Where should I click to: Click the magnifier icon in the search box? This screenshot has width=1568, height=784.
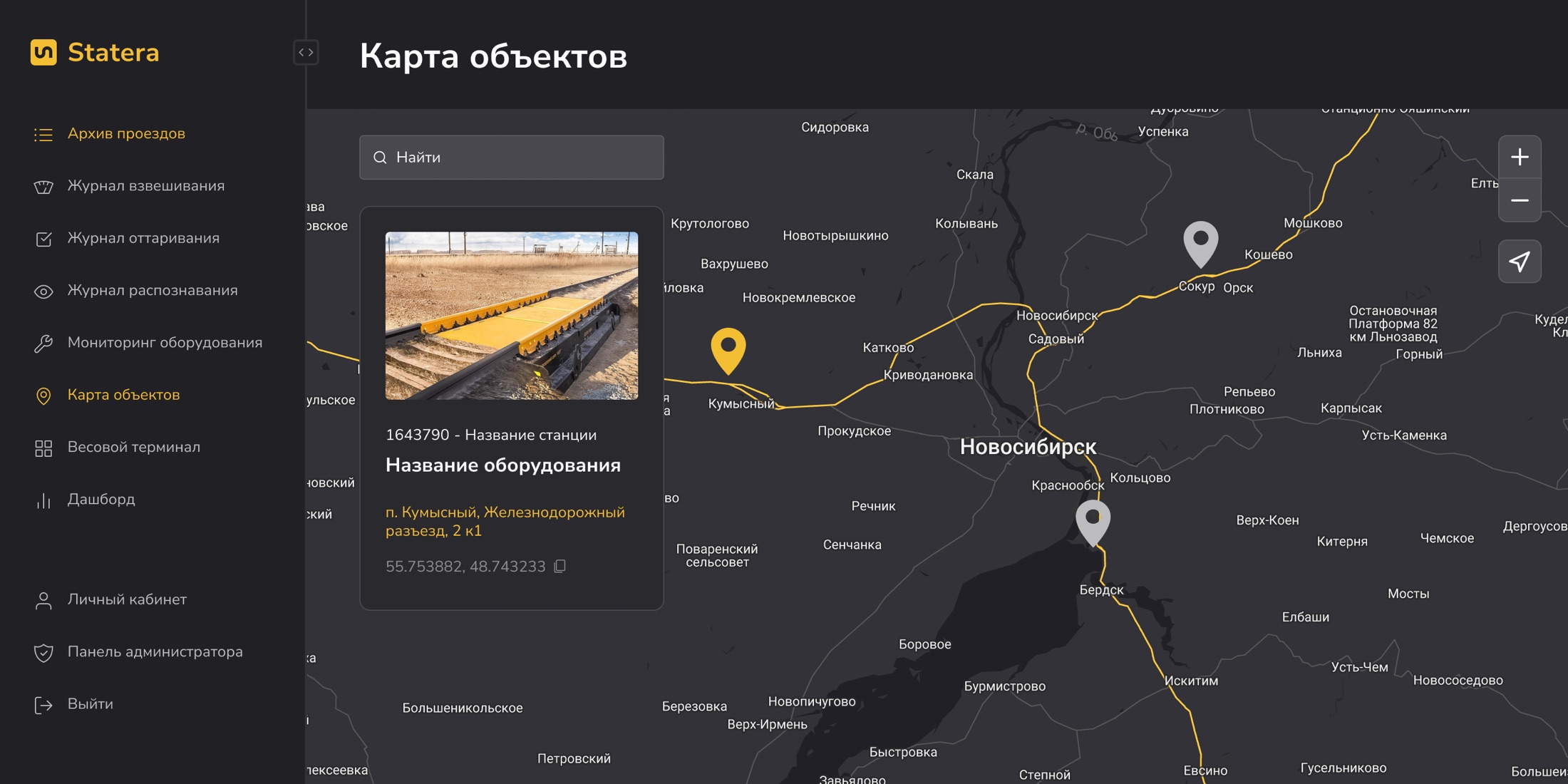pos(380,158)
